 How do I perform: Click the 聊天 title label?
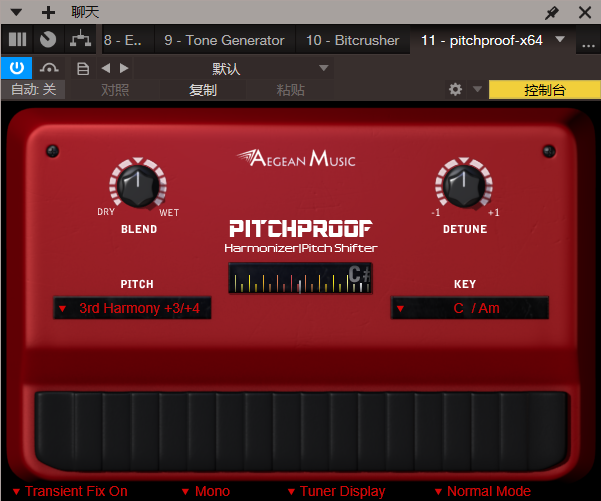point(85,12)
